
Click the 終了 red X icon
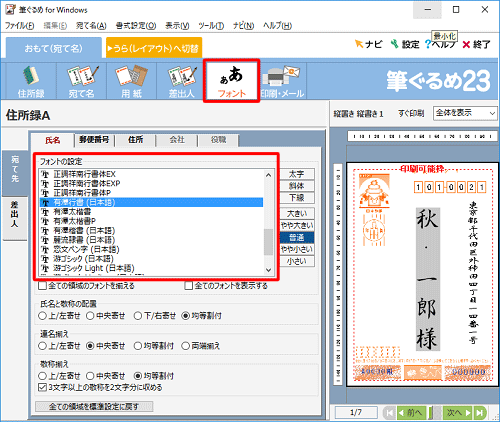coord(466,44)
